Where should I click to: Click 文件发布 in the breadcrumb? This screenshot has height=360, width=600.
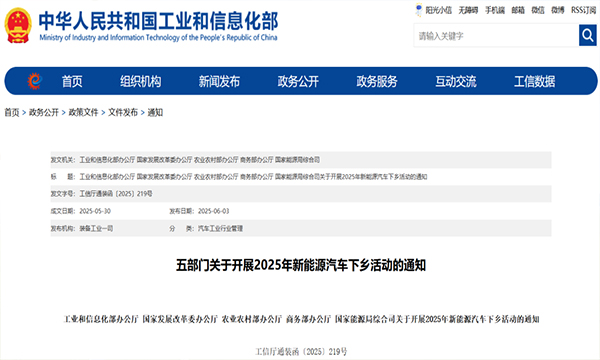(x=123, y=112)
